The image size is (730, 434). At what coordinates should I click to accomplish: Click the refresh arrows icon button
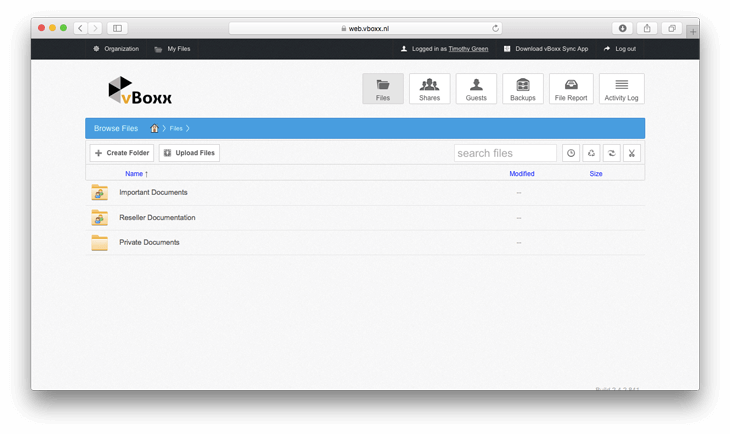click(x=612, y=153)
